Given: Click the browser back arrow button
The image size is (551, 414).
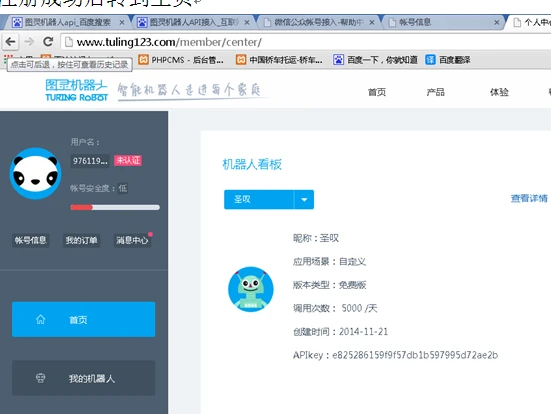Looking at the screenshot, I should point(11,42).
